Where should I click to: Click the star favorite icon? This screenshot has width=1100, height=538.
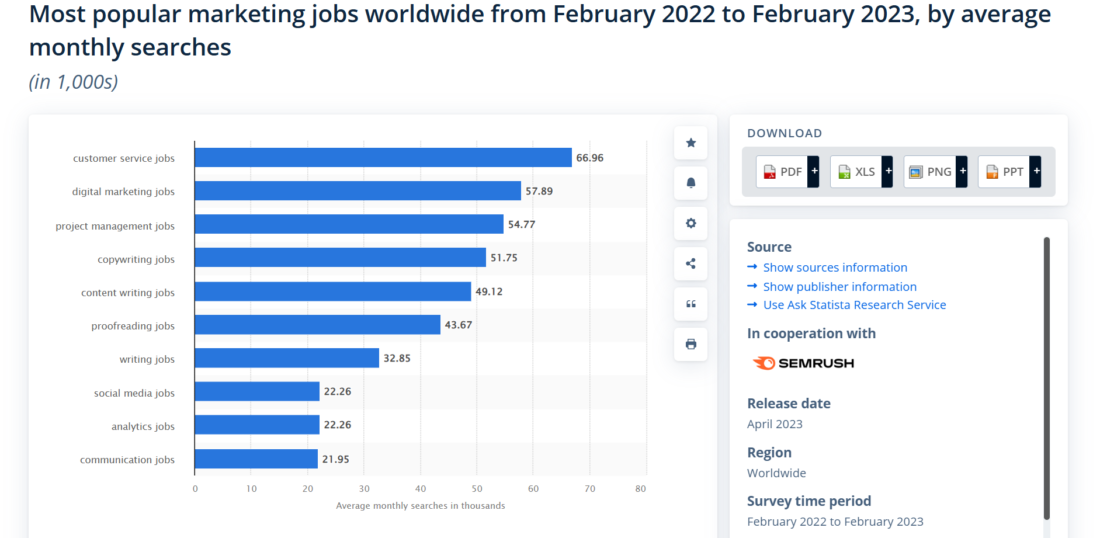click(x=690, y=143)
